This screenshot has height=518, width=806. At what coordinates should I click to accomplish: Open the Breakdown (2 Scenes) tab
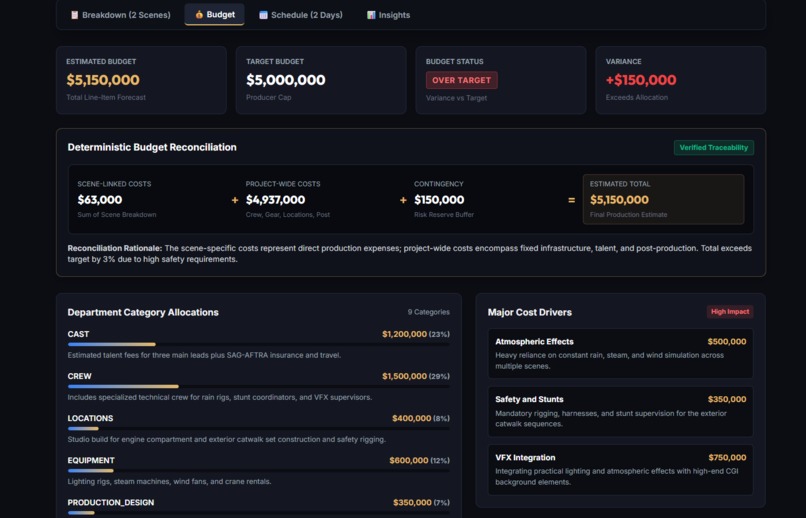(120, 15)
